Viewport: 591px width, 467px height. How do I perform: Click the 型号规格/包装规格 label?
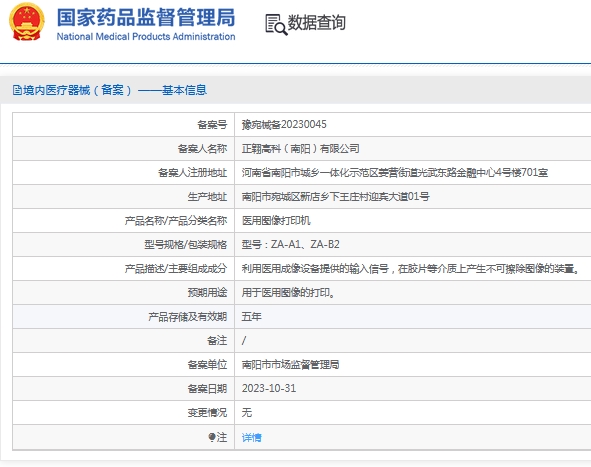pyautogui.click(x=186, y=245)
